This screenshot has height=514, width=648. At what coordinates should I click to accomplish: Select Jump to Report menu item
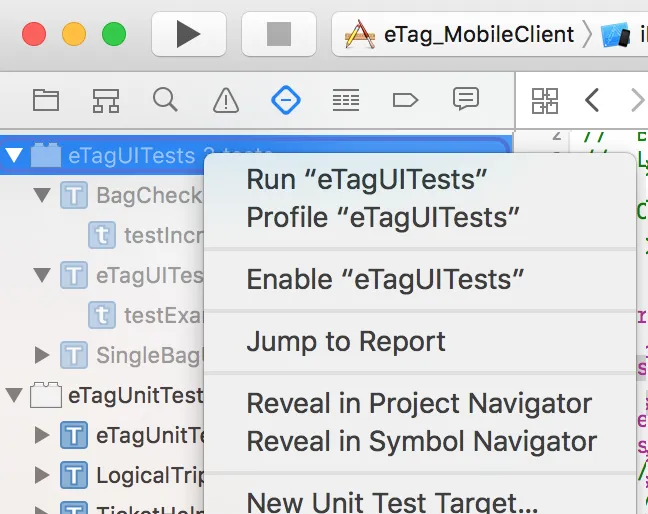tap(346, 342)
